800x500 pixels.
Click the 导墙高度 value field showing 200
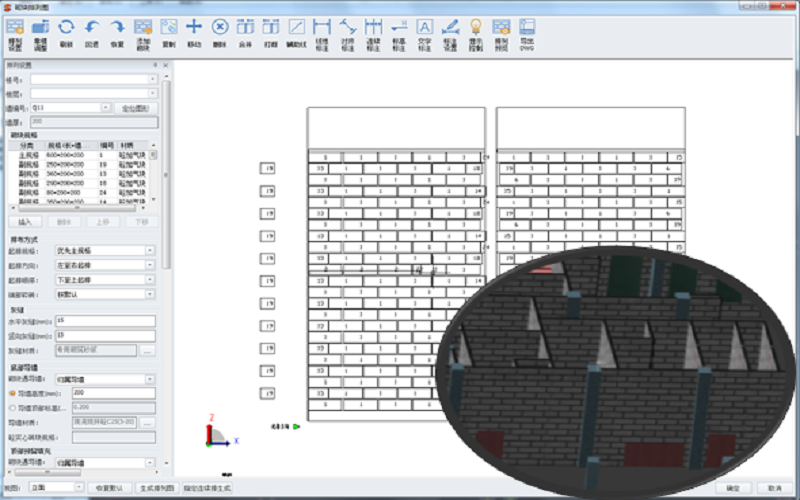pos(114,393)
